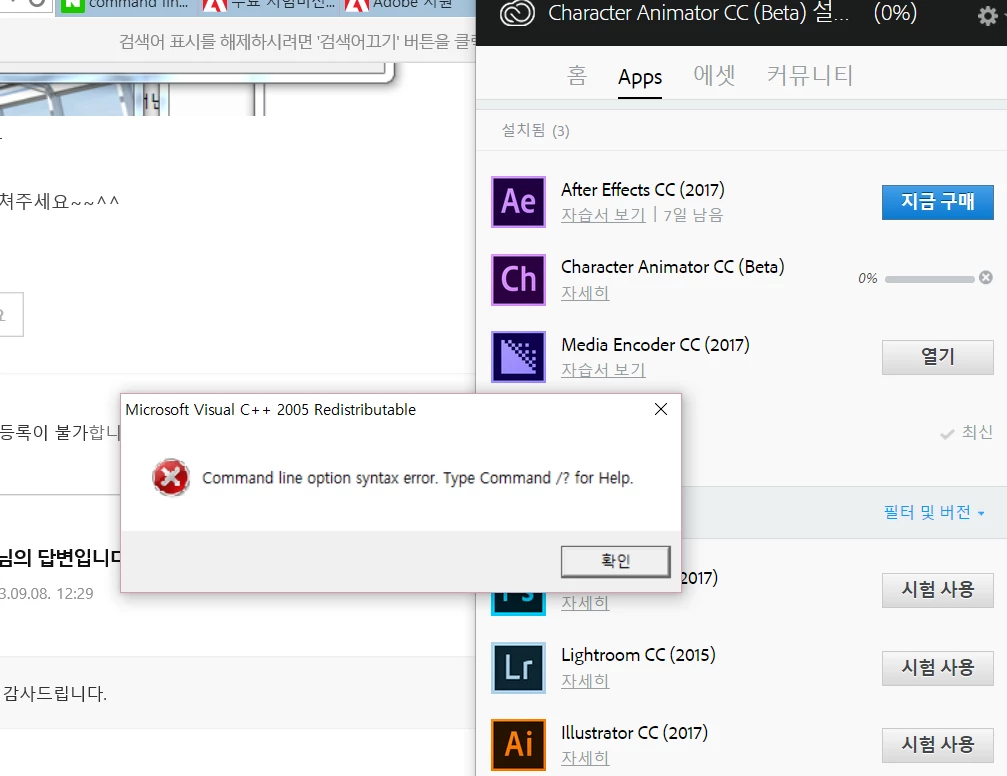The image size is (1007, 776).
Task: Click the Creative Cloud logo icon
Action: coord(517,13)
